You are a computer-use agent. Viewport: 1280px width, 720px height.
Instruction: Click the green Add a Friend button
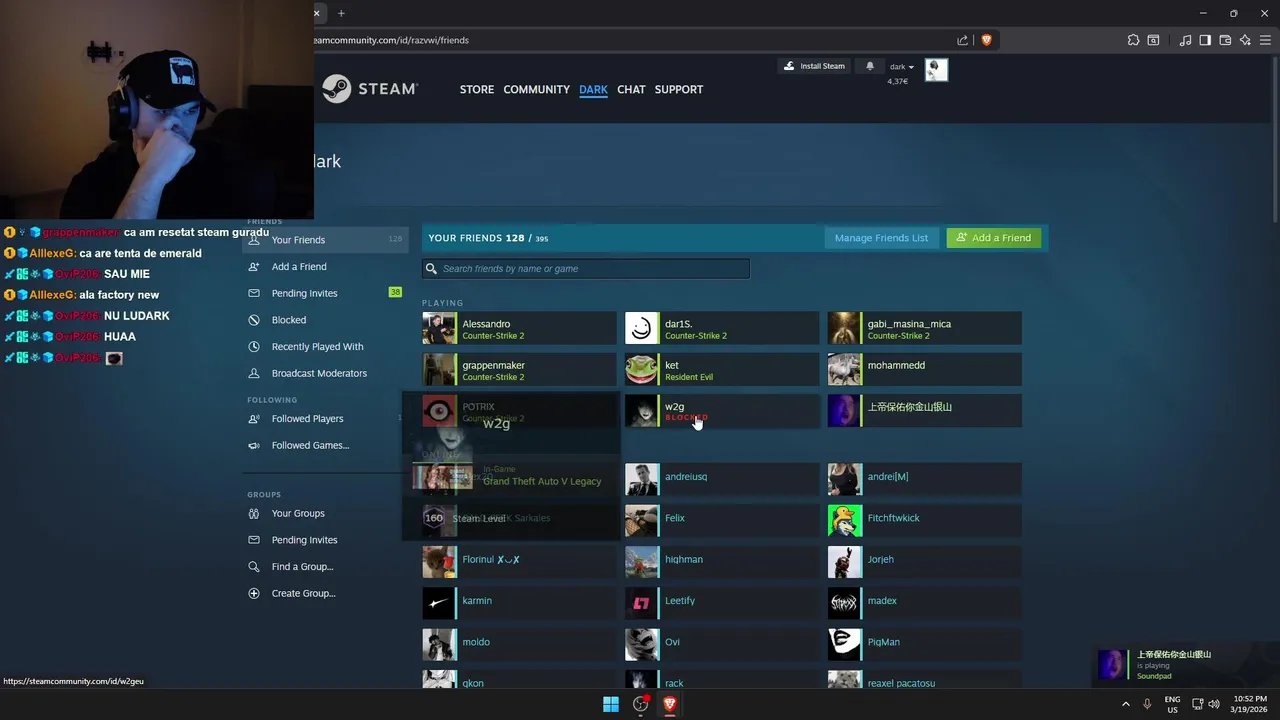click(x=994, y=238)
